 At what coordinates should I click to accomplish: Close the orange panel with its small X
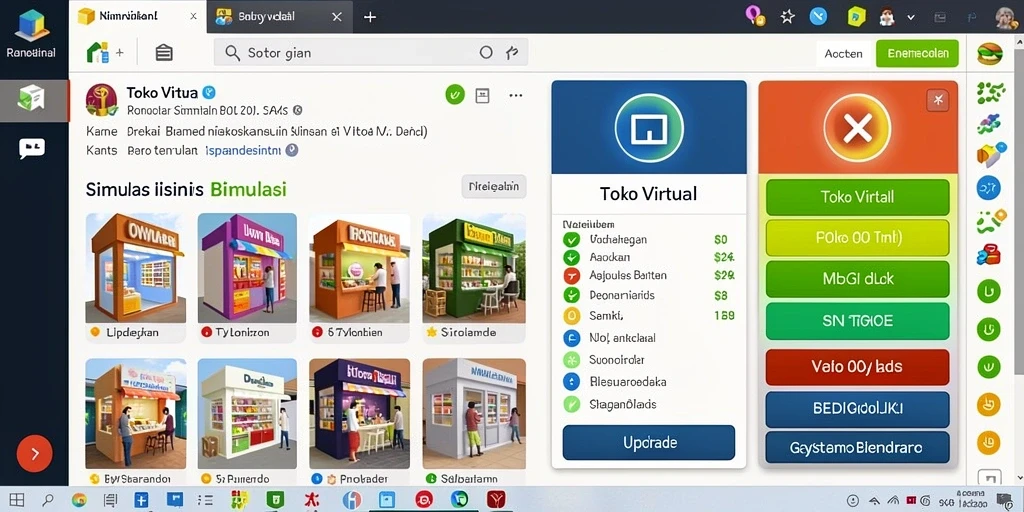[938, 100]
